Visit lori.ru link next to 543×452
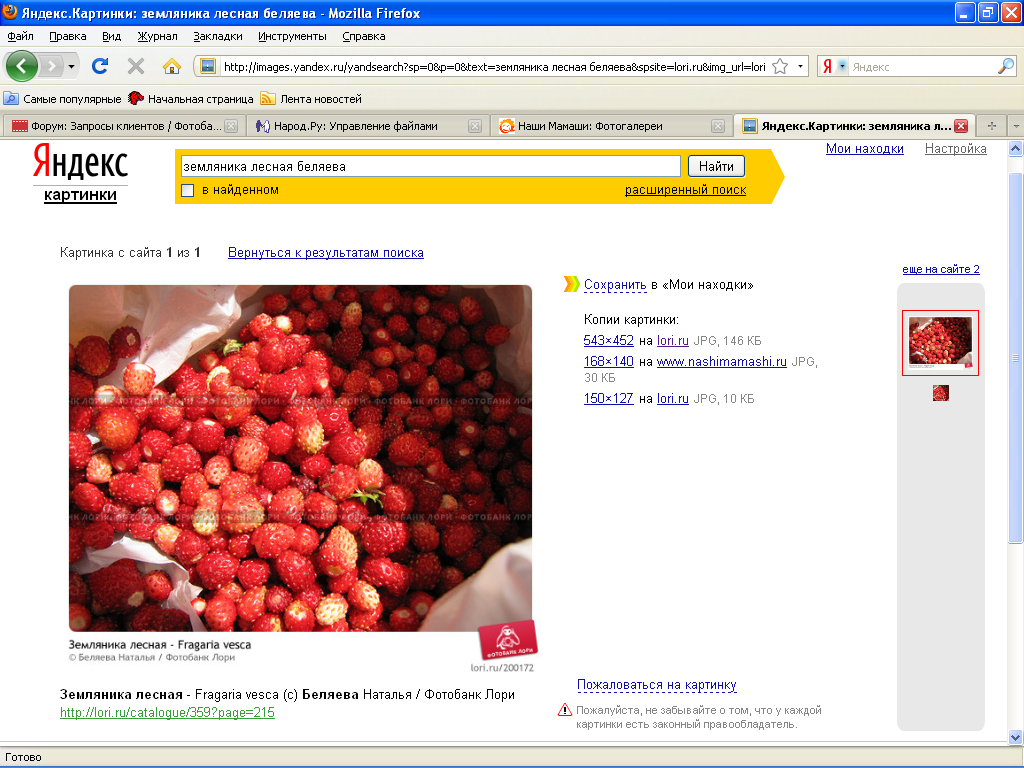This screenshot has width=1024, height=768. tap(673, 340)
